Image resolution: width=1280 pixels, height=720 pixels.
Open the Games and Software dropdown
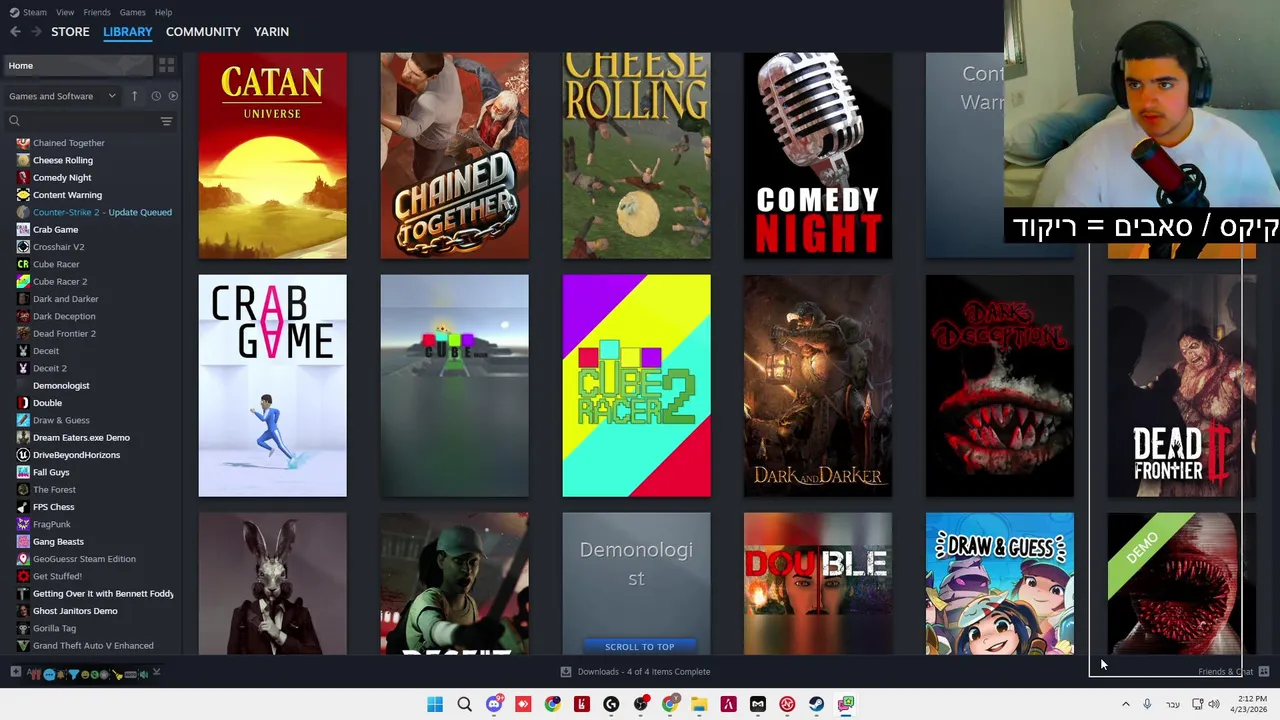62,96
